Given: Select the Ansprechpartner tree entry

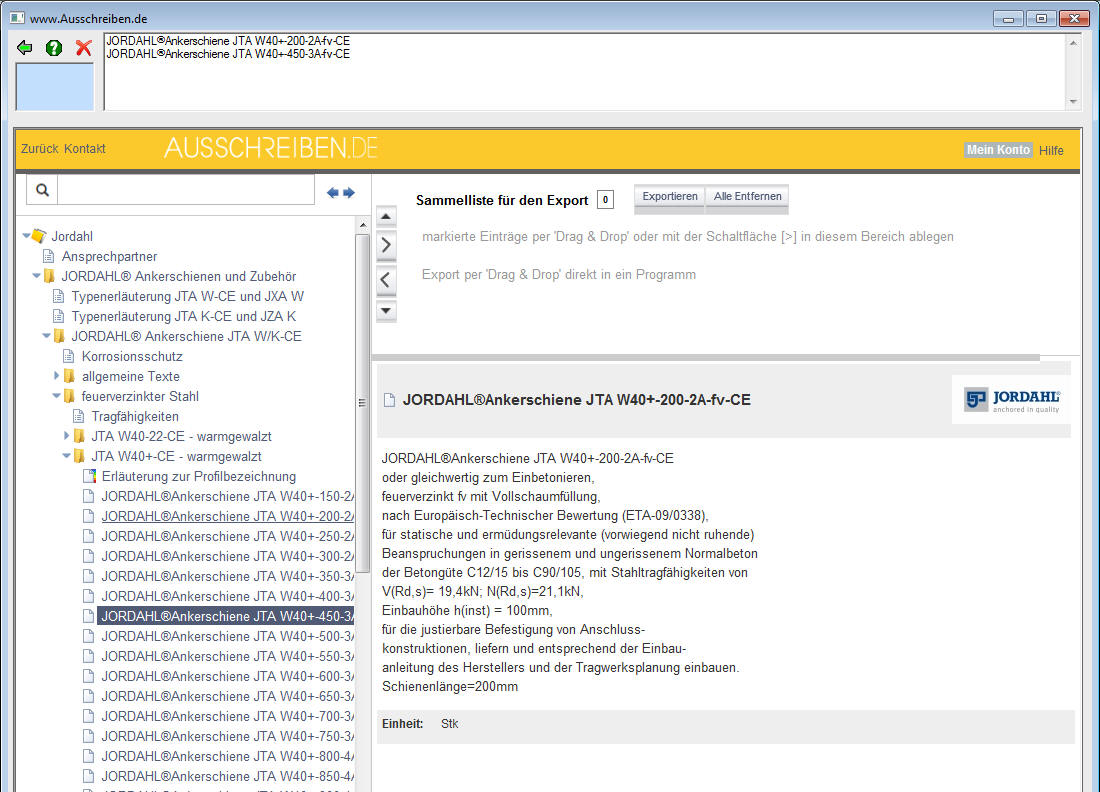Looking at the screenshot, I should (x=109, y=256).
